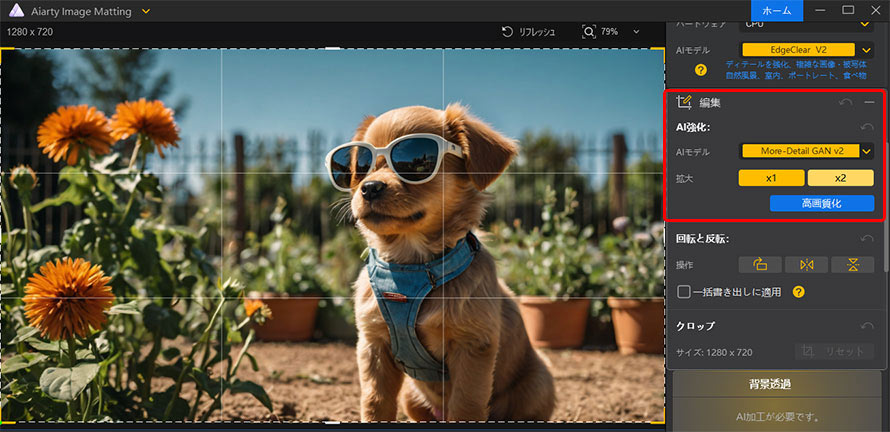Open the dropdown arrow beside the app title
This screenshot has width=890, height=432.
click(x=146, y=11)
